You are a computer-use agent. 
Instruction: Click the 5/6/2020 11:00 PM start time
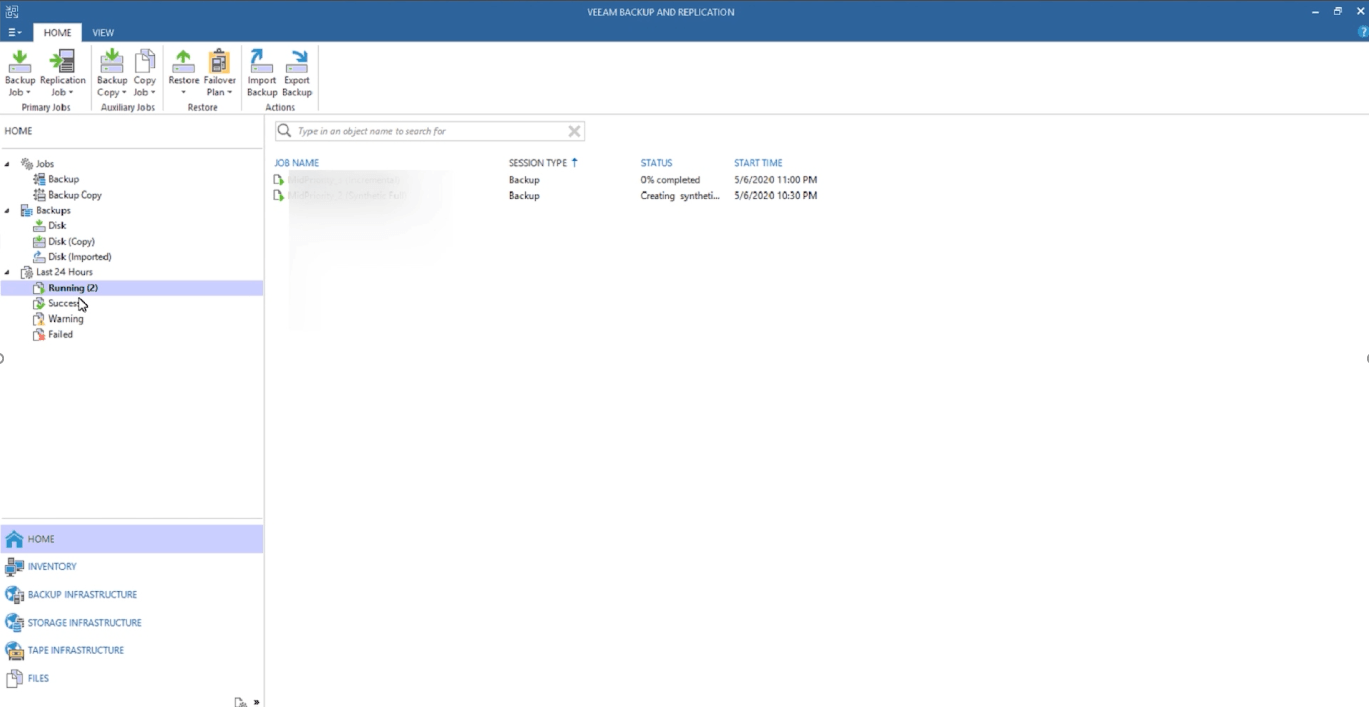[775, 180]
